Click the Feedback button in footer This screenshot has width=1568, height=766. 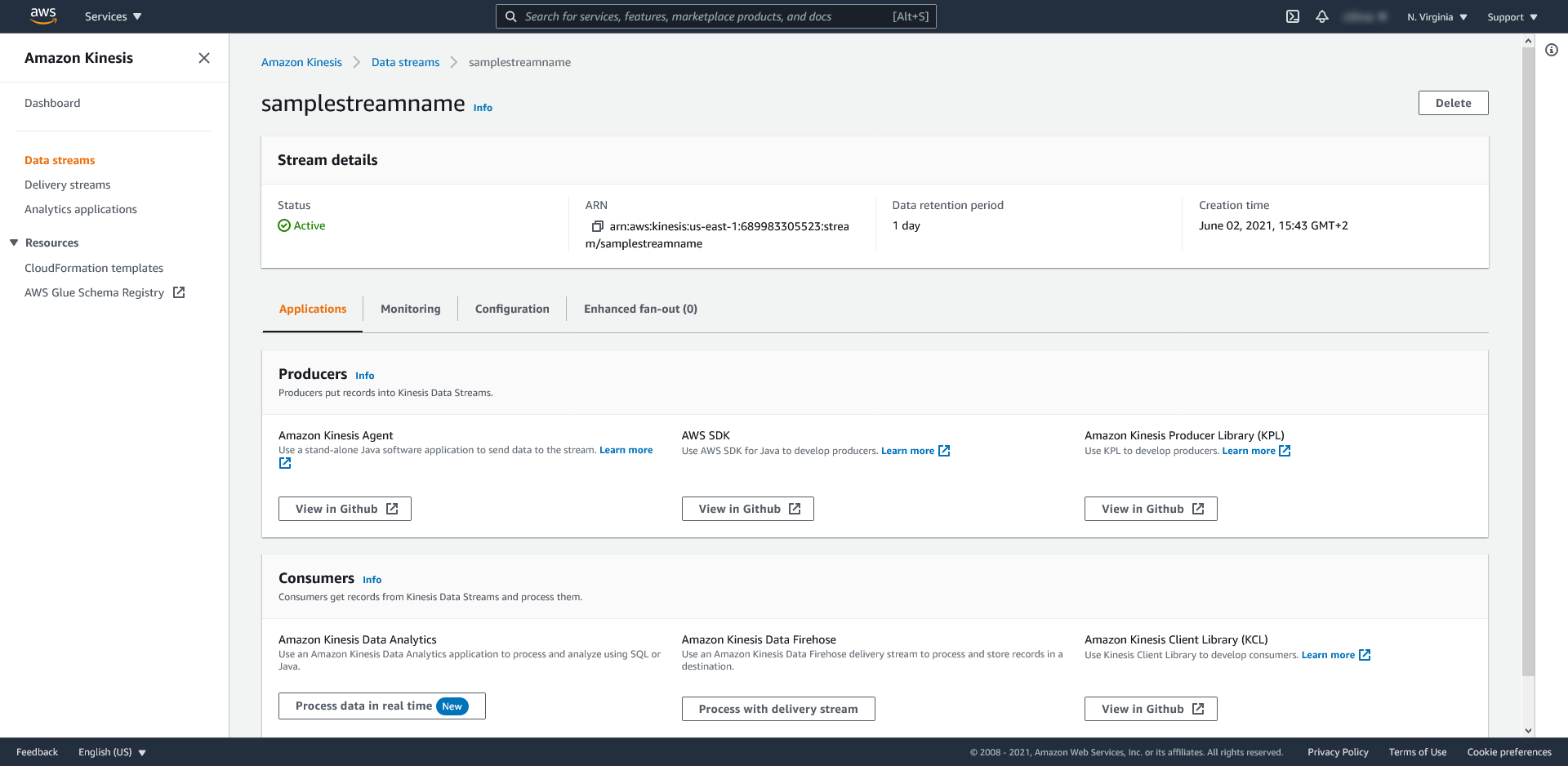pos(37,752)
